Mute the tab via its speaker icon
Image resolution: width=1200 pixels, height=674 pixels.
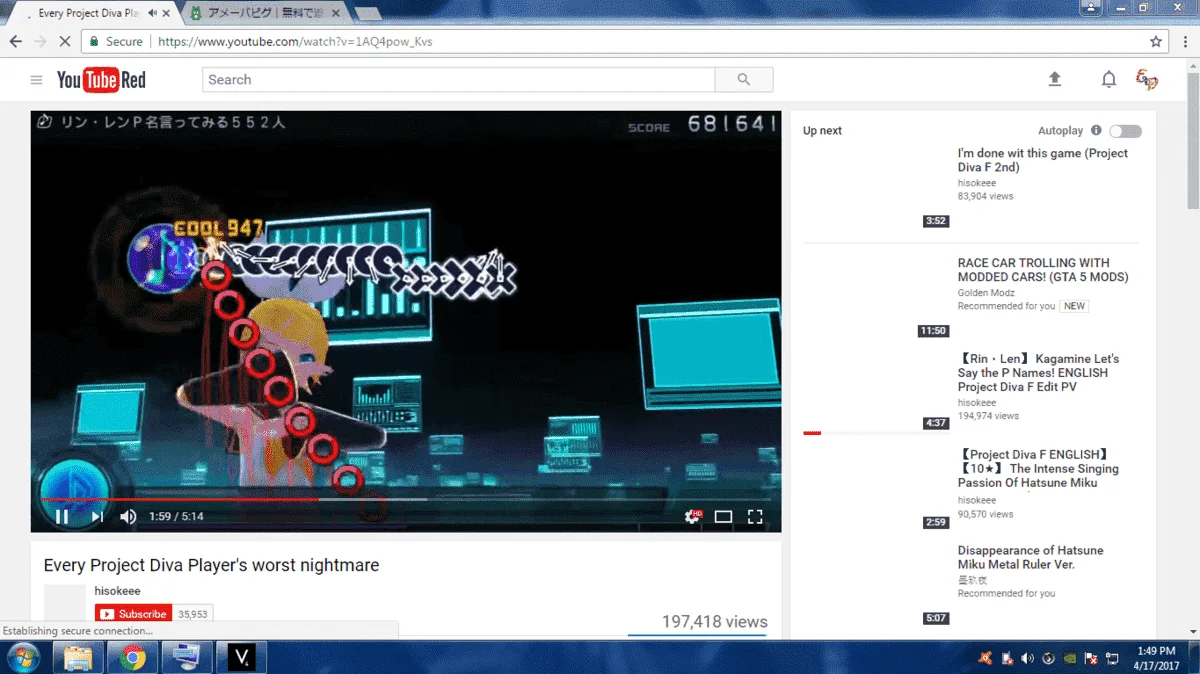click(152, 14)
